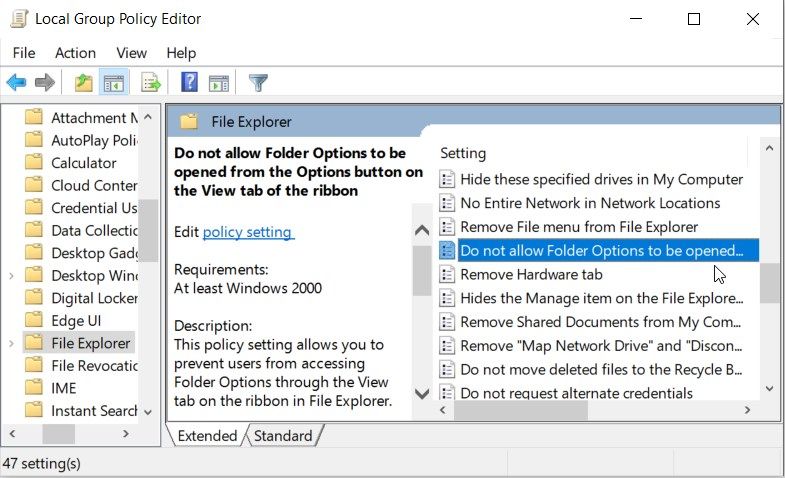The image size is (785, 478).
Task: Click the Edit policy setting link
Action: pos(247,232)
